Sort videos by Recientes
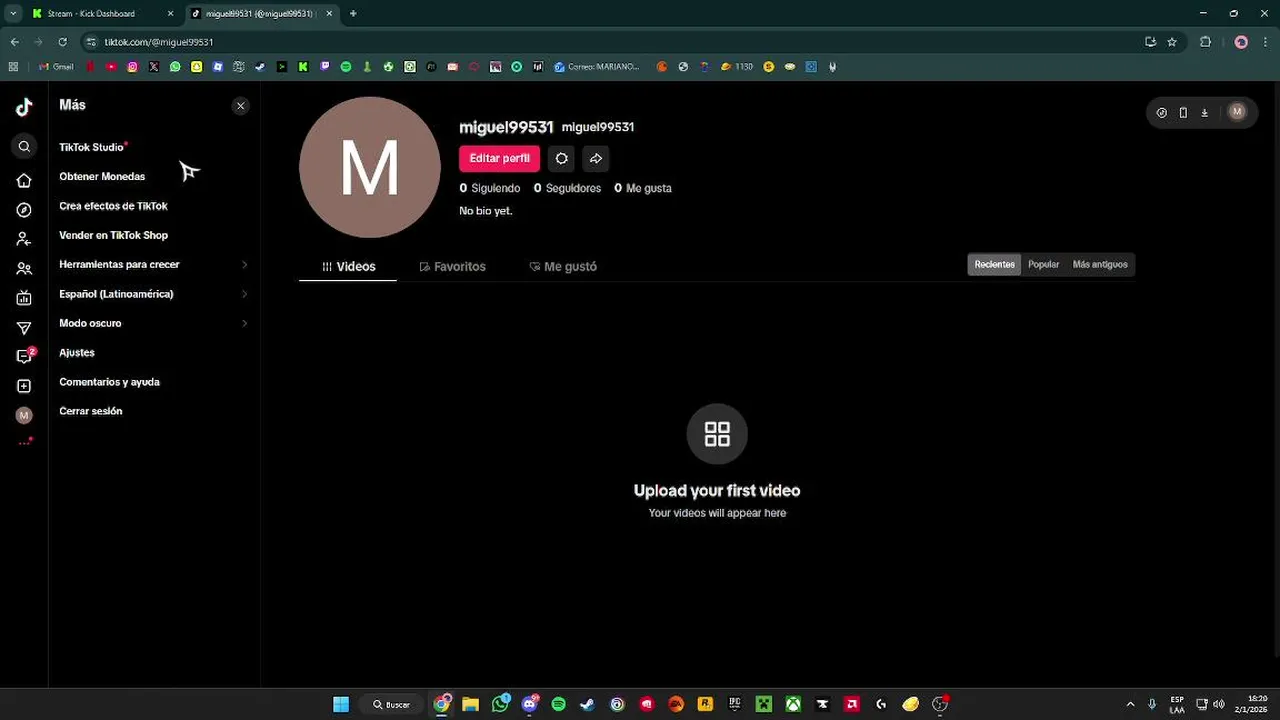The height and width of the screenshot is (720, 1280). (994, 265)
